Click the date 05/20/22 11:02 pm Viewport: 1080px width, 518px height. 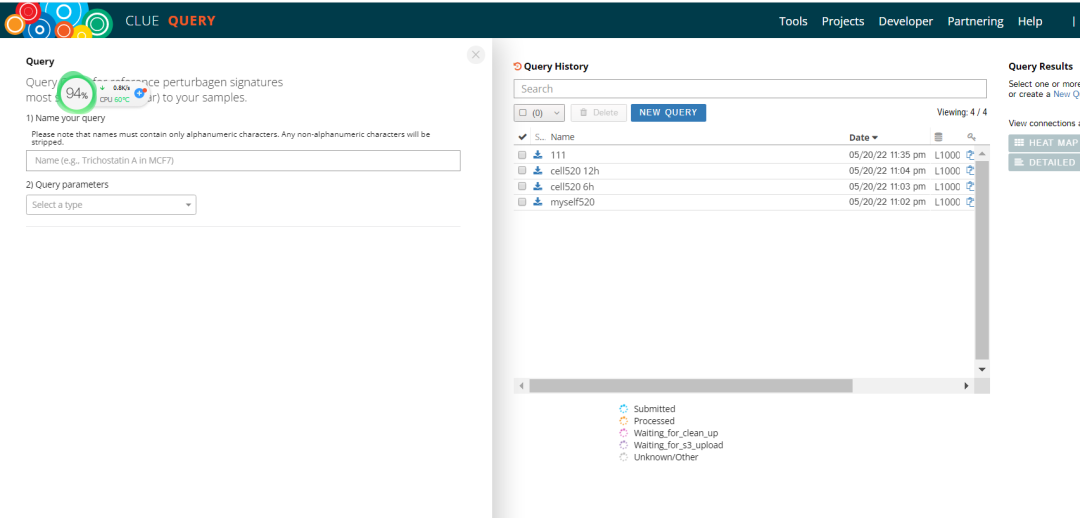coord(887,202)
